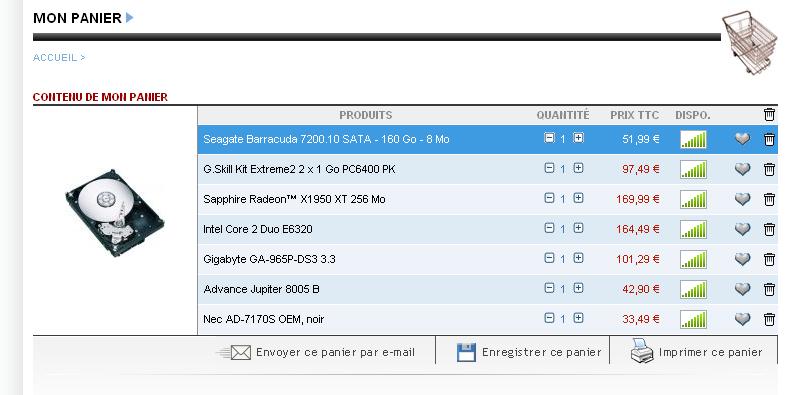The width and height of the screenshot is (795, 395).
Task: Delete the Nec AD-7170S OEM item
Action: (769, 319)
